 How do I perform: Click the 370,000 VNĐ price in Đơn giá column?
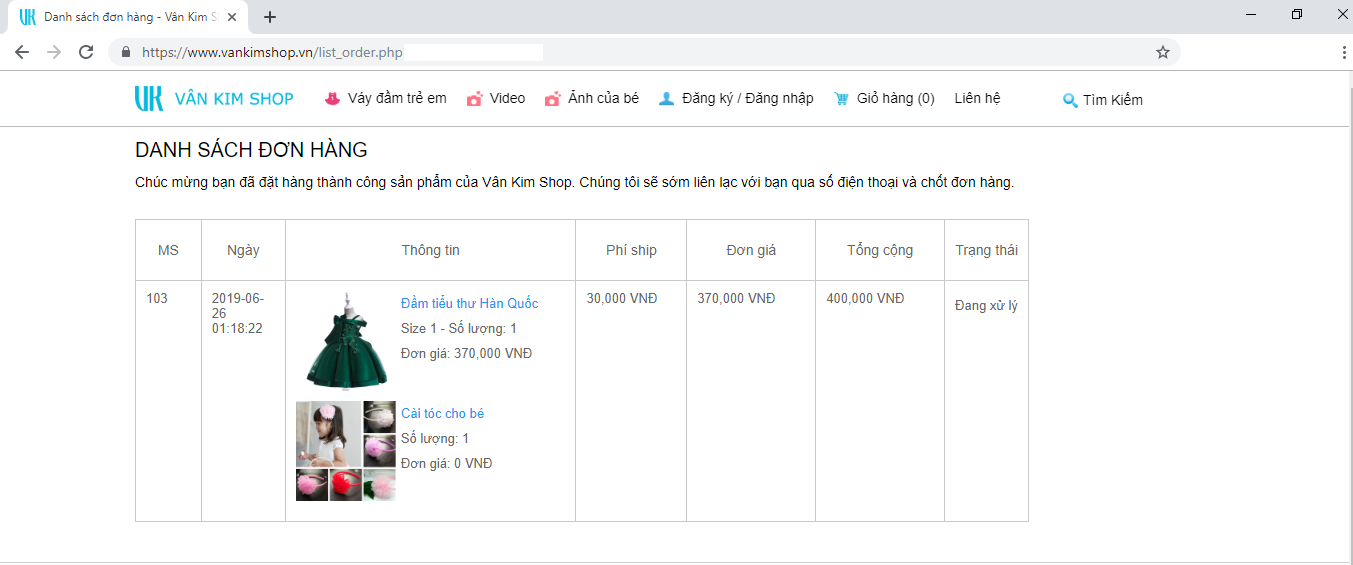(736, 298)
